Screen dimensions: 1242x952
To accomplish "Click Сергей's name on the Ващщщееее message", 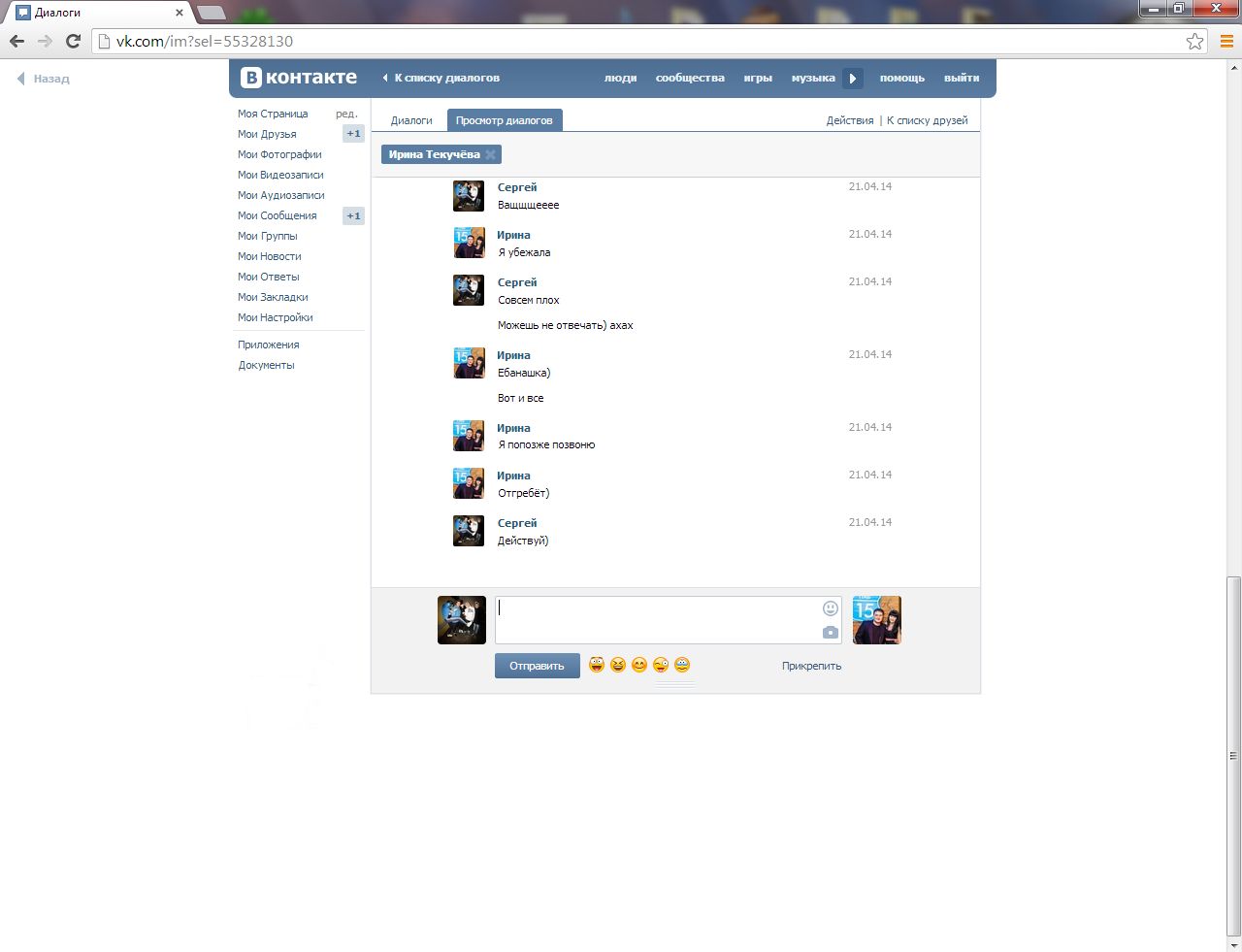I will (517, 187).
